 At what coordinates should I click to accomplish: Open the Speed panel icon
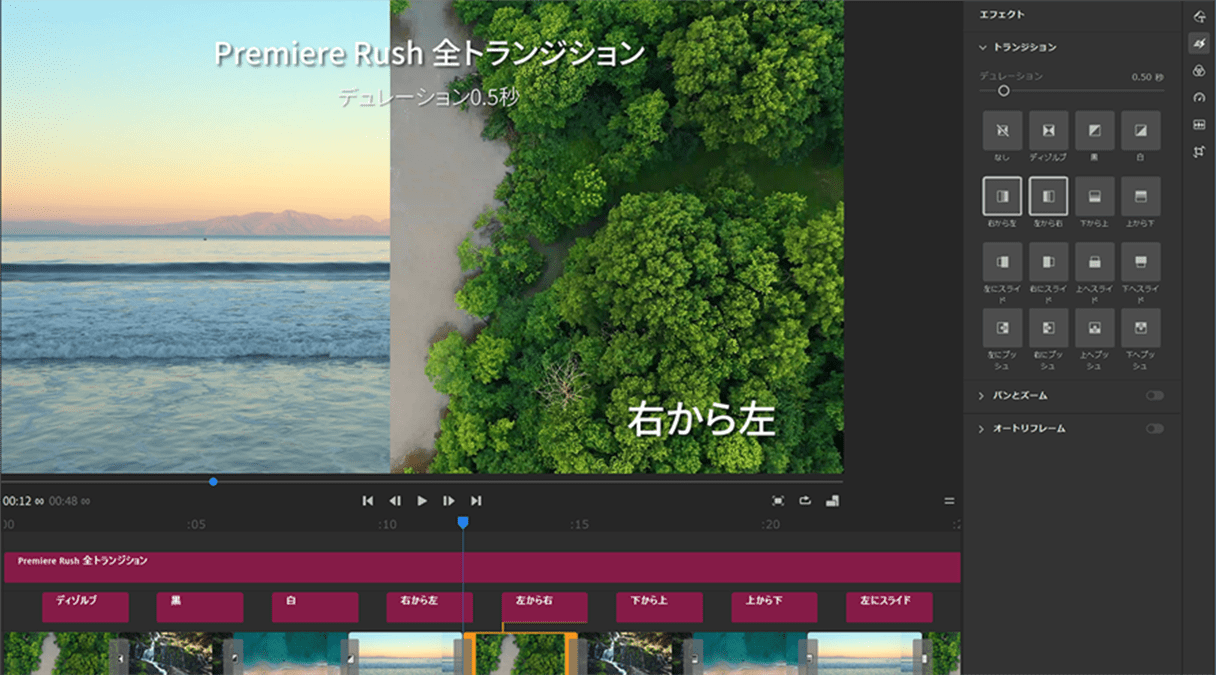[1199, 98]
